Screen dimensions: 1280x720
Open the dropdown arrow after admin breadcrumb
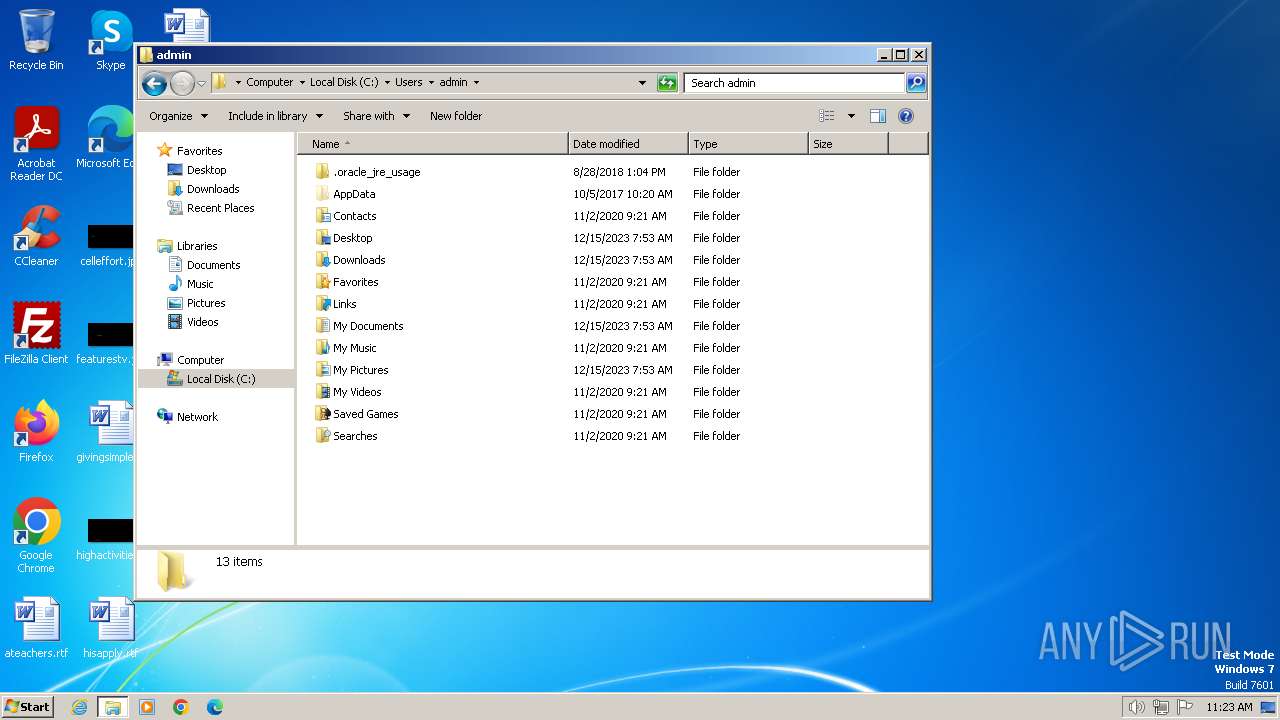point(476,83)
